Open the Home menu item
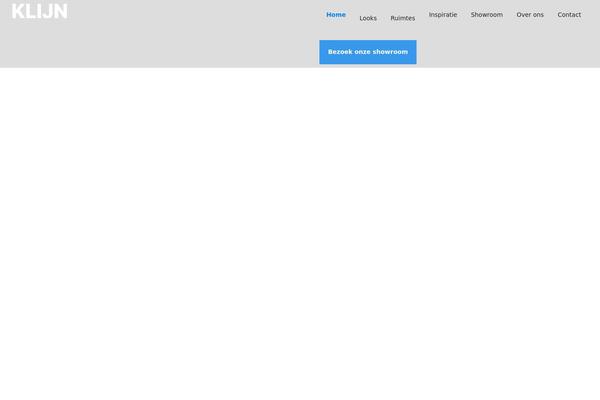The width and height of the screenshot is (600, 400). coord(336,15)
